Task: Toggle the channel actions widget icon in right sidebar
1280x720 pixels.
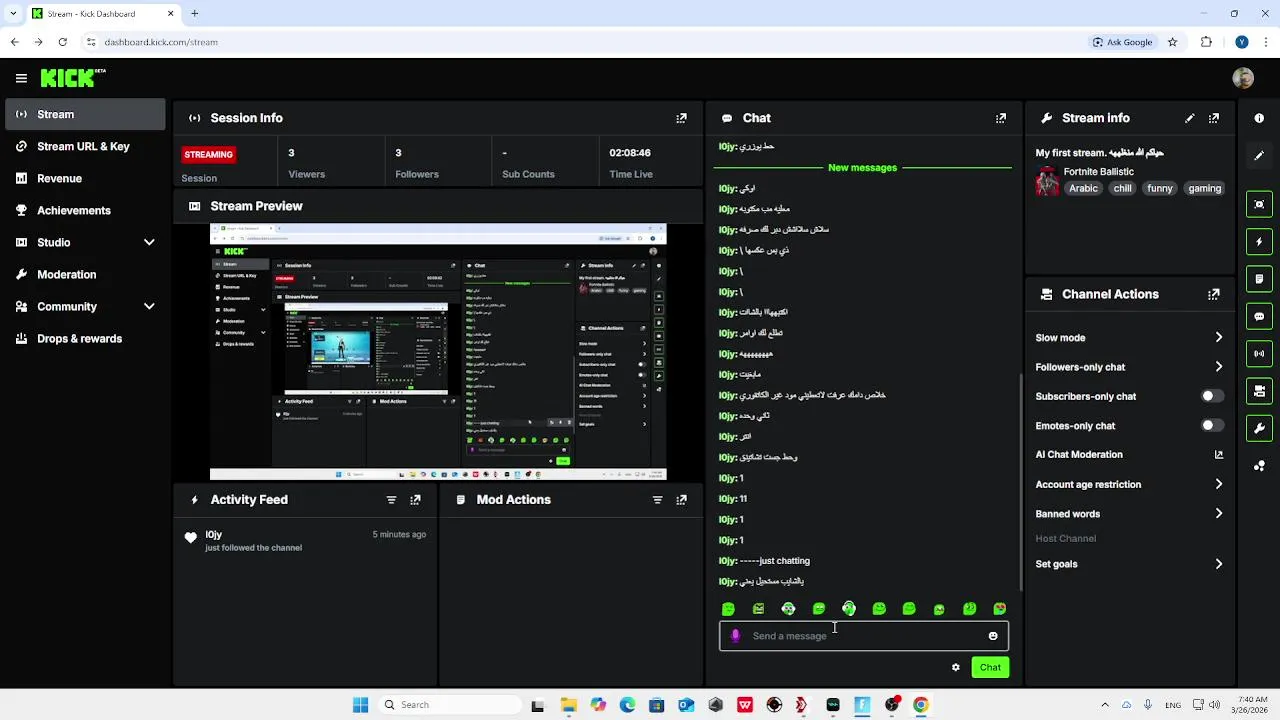Action: [1259, 391]
